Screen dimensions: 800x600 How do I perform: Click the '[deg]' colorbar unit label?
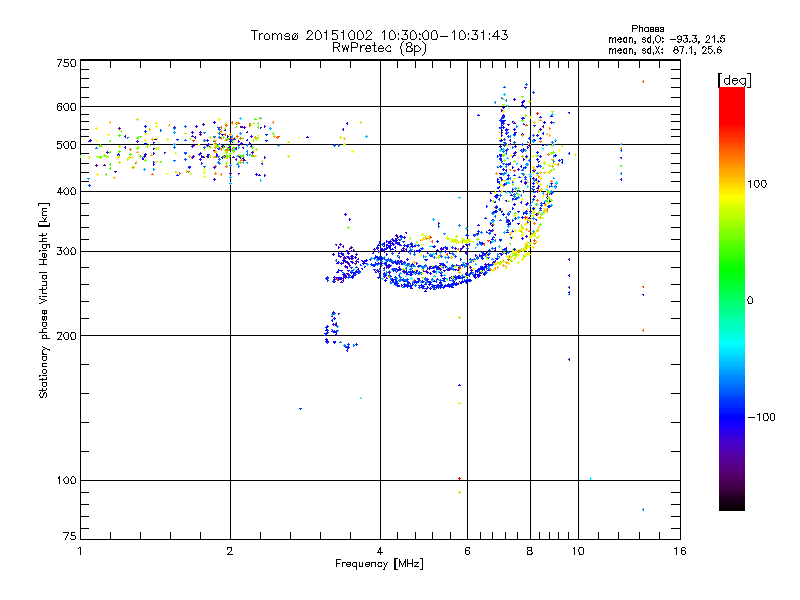[x=734, y=80]
